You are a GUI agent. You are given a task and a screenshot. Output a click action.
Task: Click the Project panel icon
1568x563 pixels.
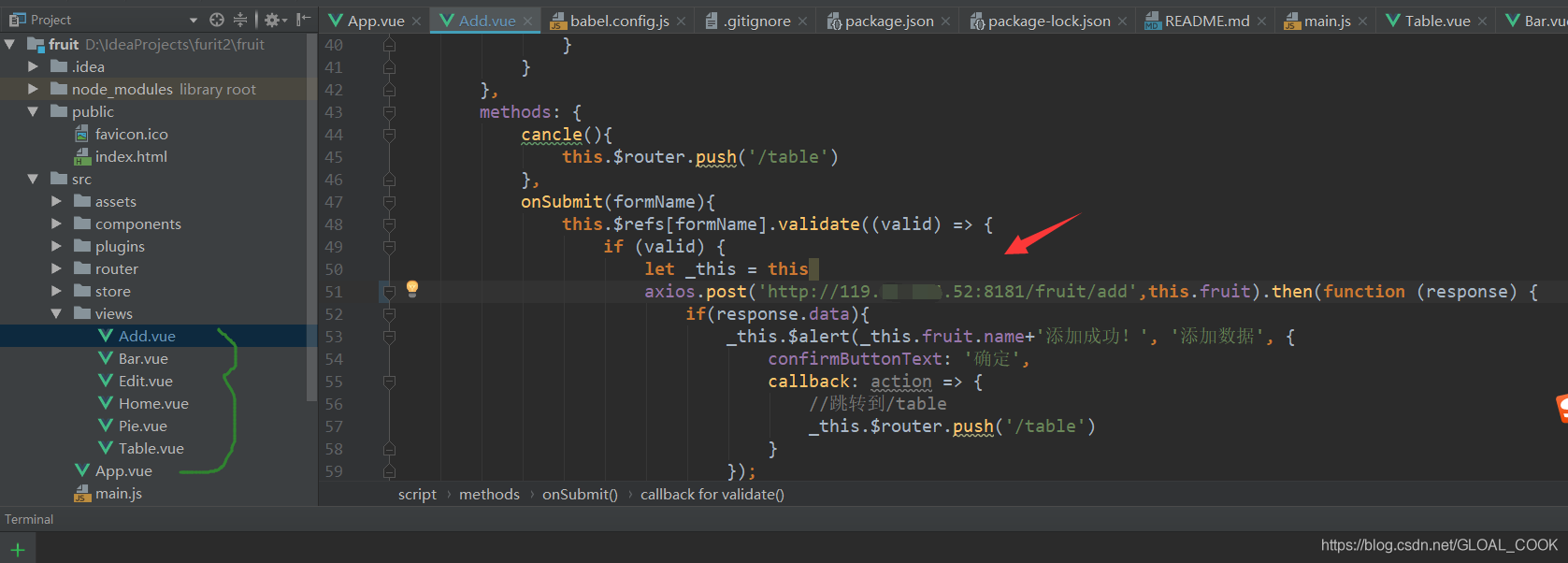click(x=18, y=20)
